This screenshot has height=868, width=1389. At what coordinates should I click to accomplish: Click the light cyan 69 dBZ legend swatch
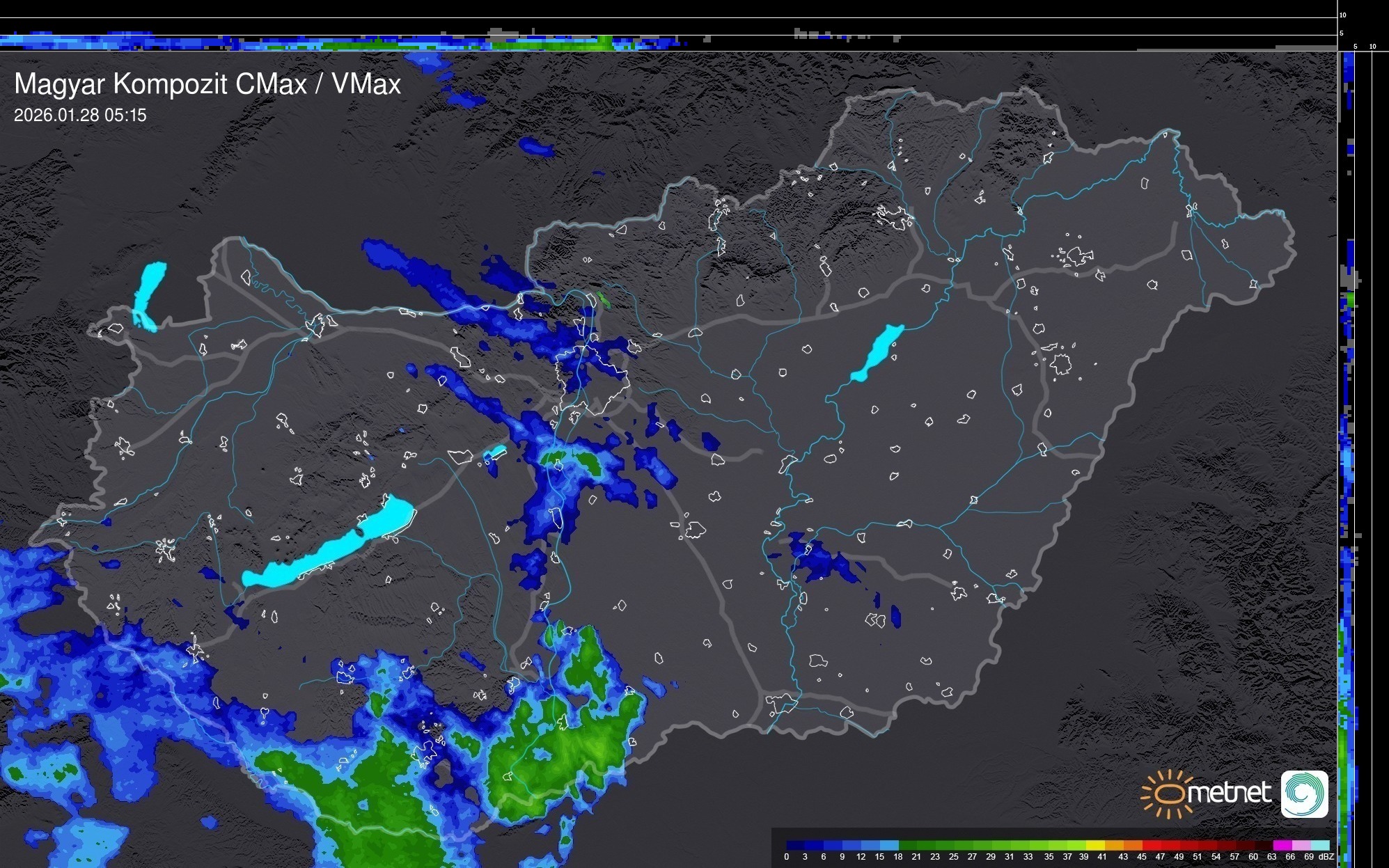tap(1319, 845)
